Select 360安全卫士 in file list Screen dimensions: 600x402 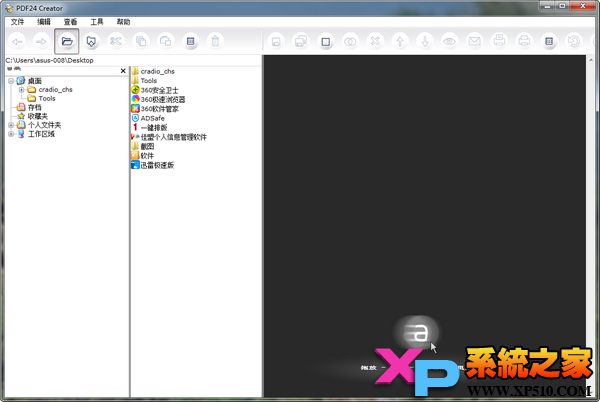pos(155,90)
